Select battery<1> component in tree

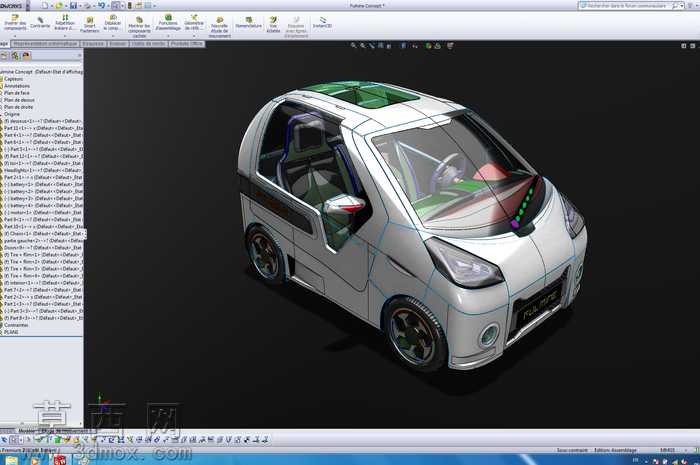(x=42, y=184)
